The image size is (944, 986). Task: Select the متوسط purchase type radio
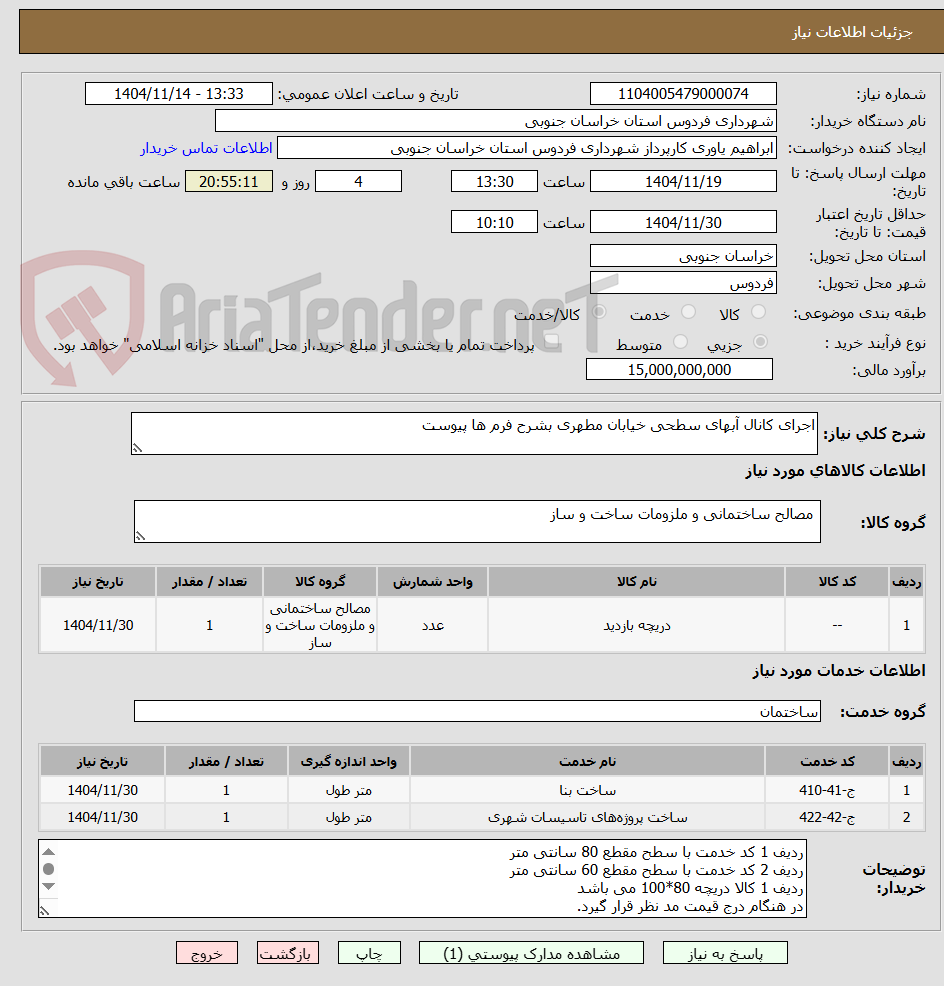point(680,341)
